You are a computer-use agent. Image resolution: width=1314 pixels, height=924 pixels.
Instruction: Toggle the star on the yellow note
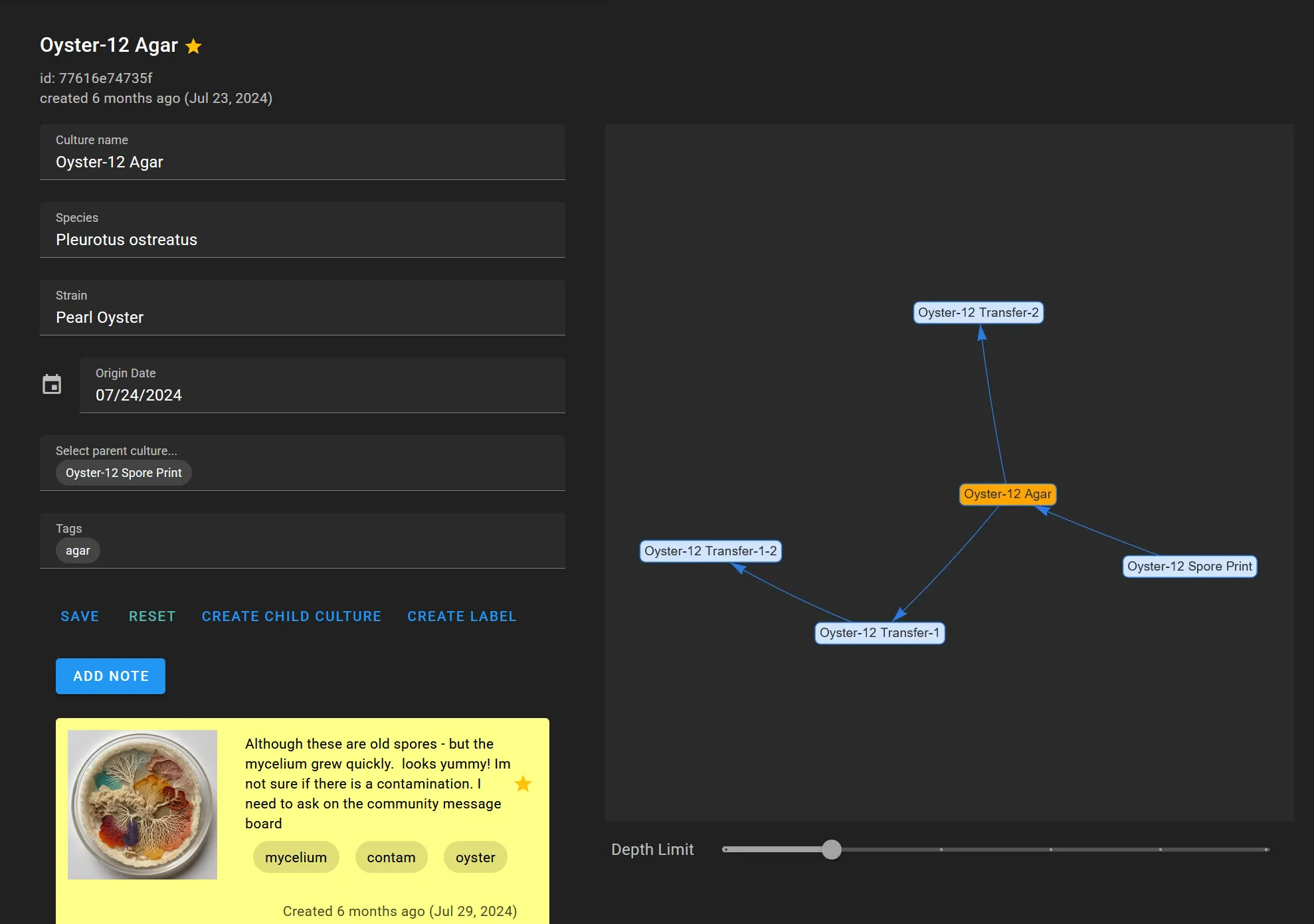point(523,784)
